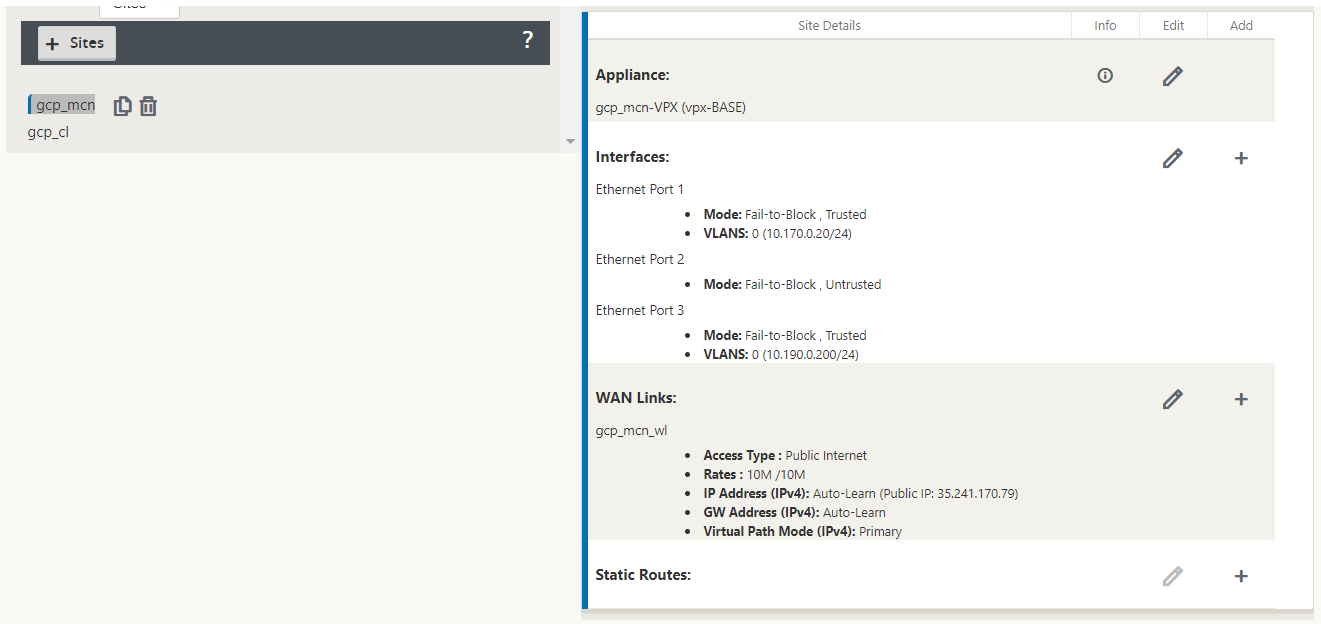Click the Site Details column header
Image resolution: width=1321 pixels, height=624 pixels.
point(829,26)
